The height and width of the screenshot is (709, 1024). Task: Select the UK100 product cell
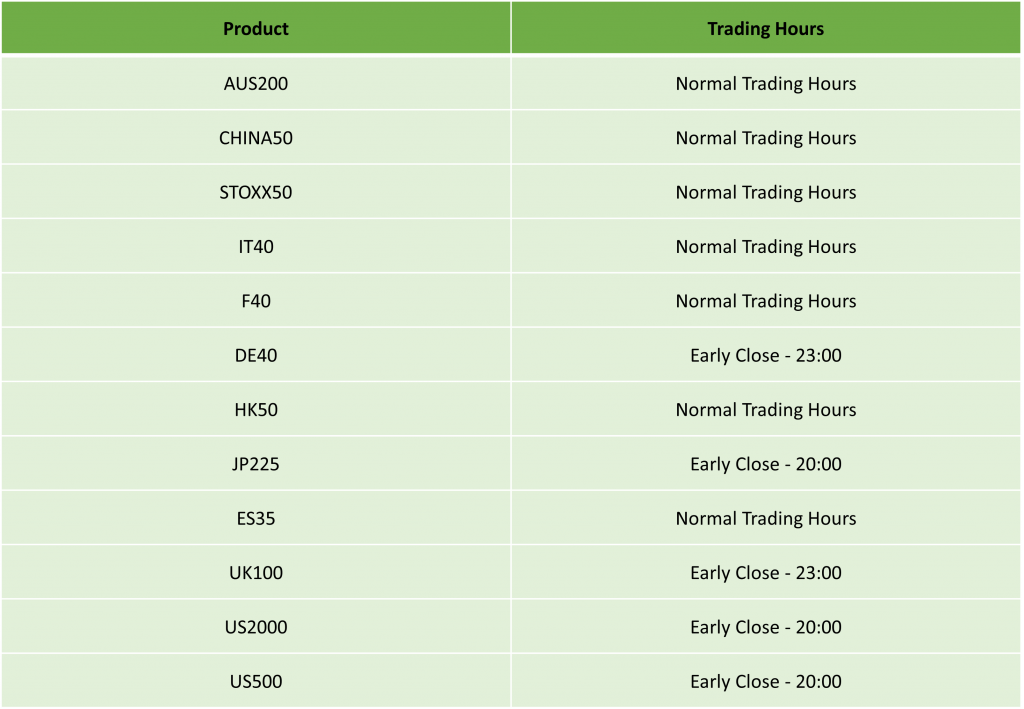pyautogui.click(x=256, y=573)
